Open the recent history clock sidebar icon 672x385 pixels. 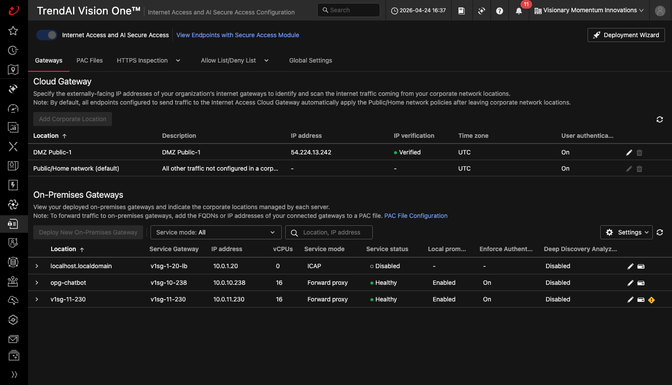[x=13, y=51]
